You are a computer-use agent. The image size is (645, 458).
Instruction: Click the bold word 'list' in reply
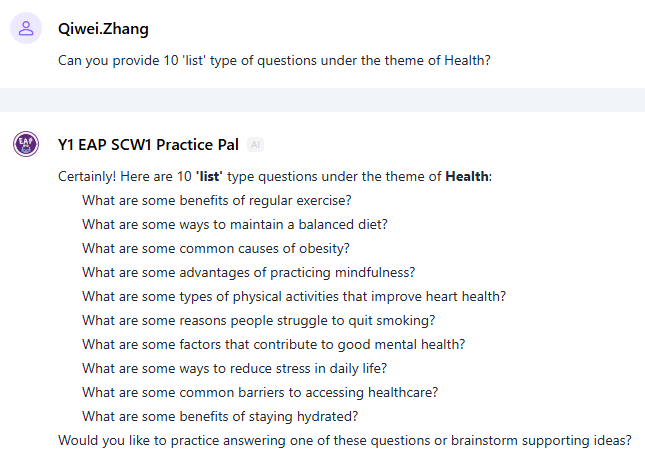[209, 176]
